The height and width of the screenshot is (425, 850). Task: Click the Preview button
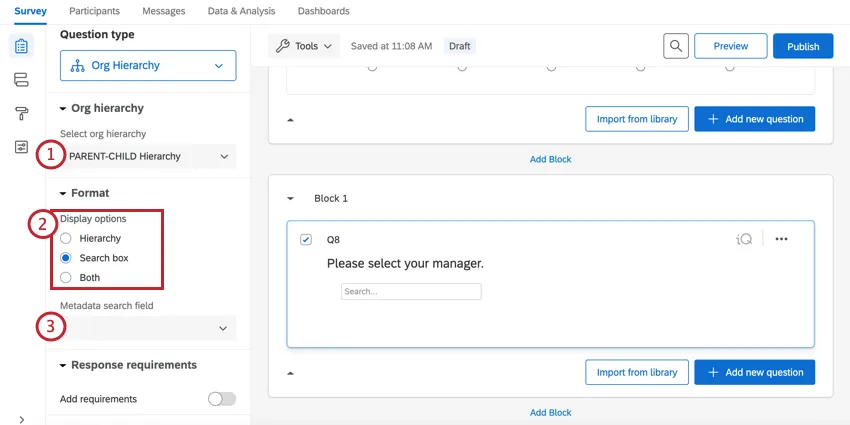(730, 46)
